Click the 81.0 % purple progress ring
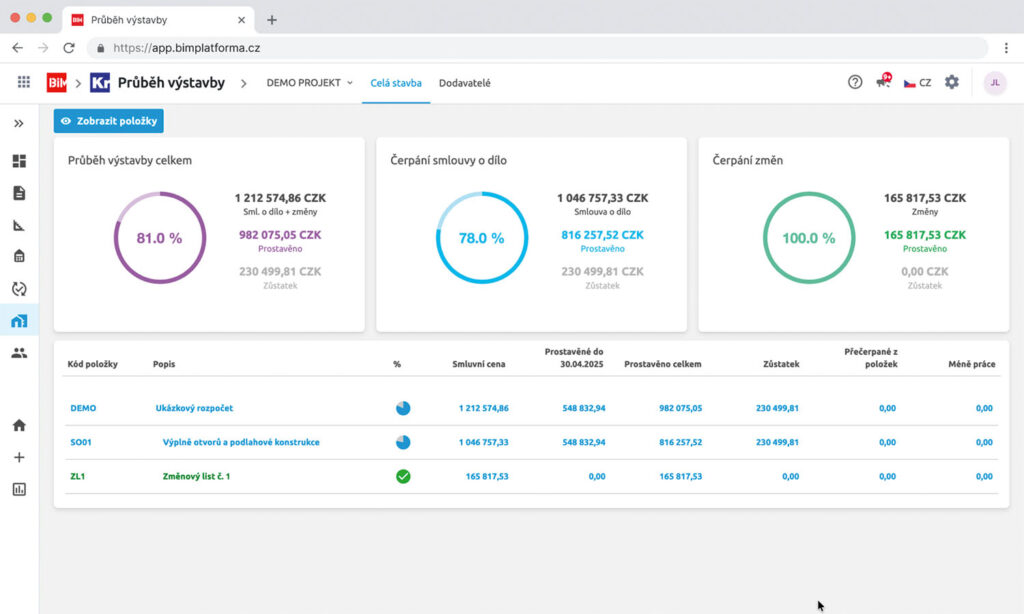Screen dimensions: 1024x614 159,238
